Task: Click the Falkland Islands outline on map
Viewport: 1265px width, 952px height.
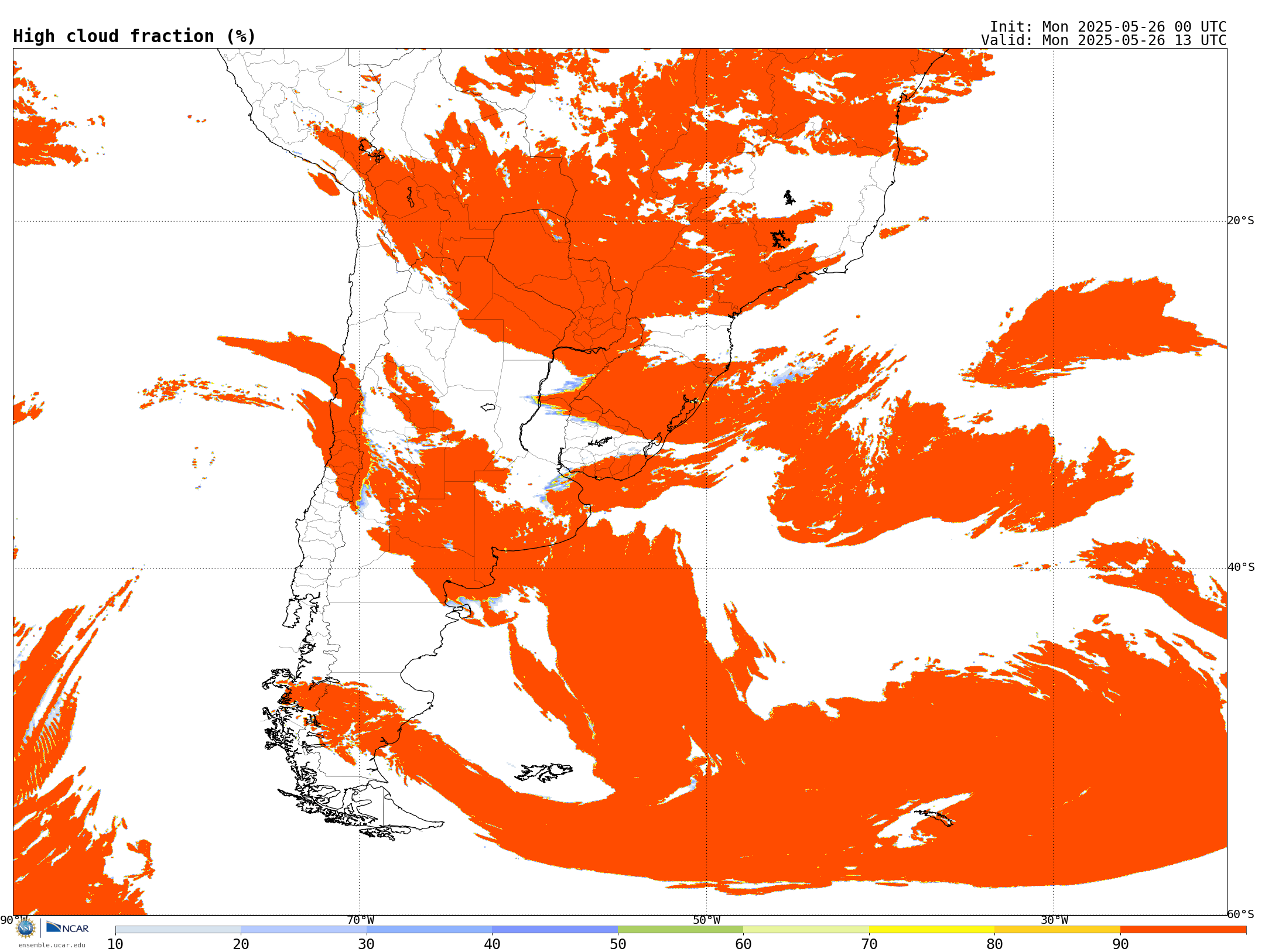Action: 544,772
